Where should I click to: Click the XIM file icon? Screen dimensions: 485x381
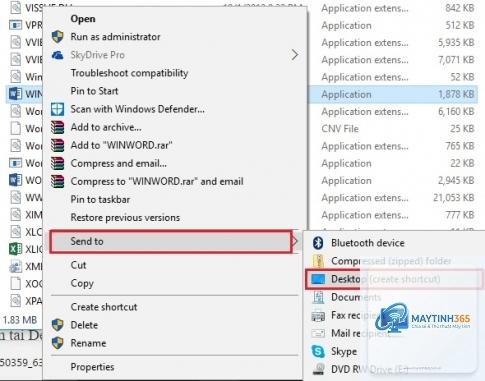pyautogui.click(x=15, y=214)
